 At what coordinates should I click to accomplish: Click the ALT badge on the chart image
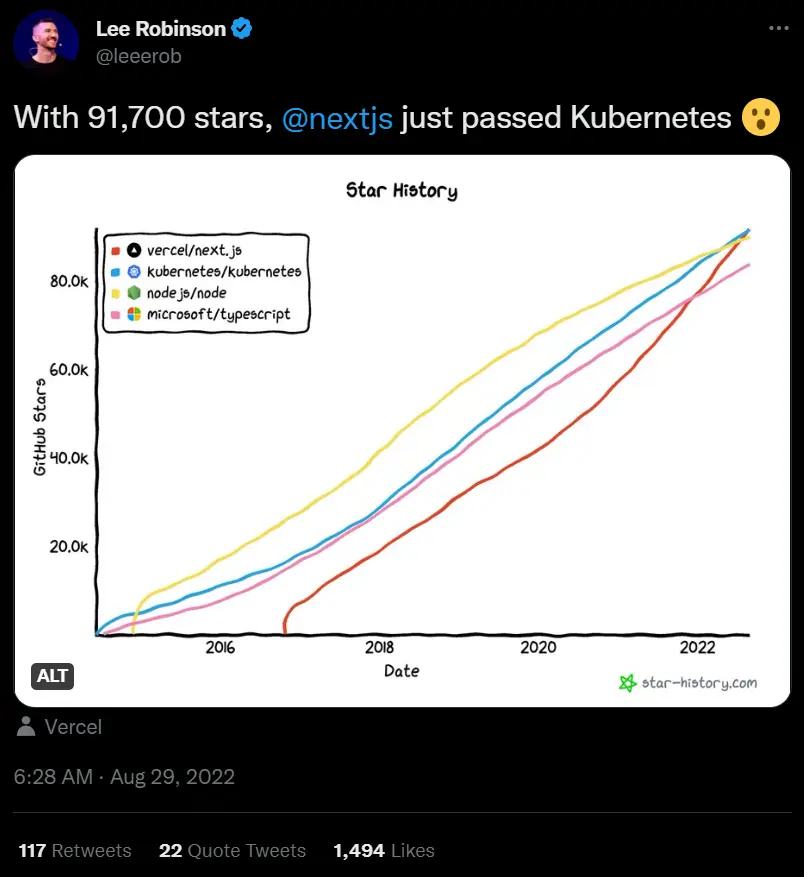[x=52, y=676]
